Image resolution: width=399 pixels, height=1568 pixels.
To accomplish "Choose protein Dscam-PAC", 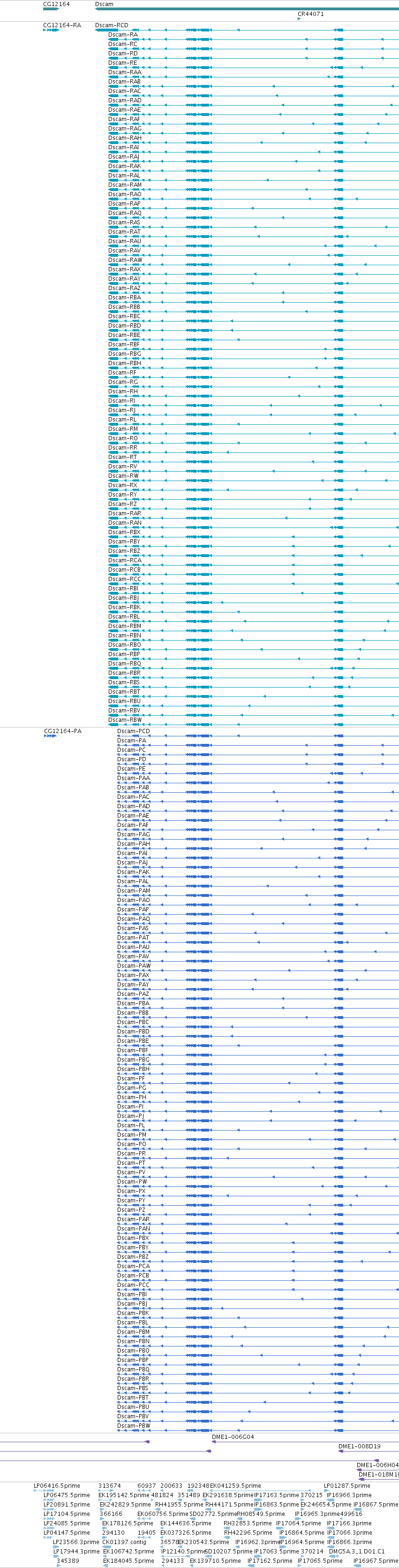I will [133, 797].
